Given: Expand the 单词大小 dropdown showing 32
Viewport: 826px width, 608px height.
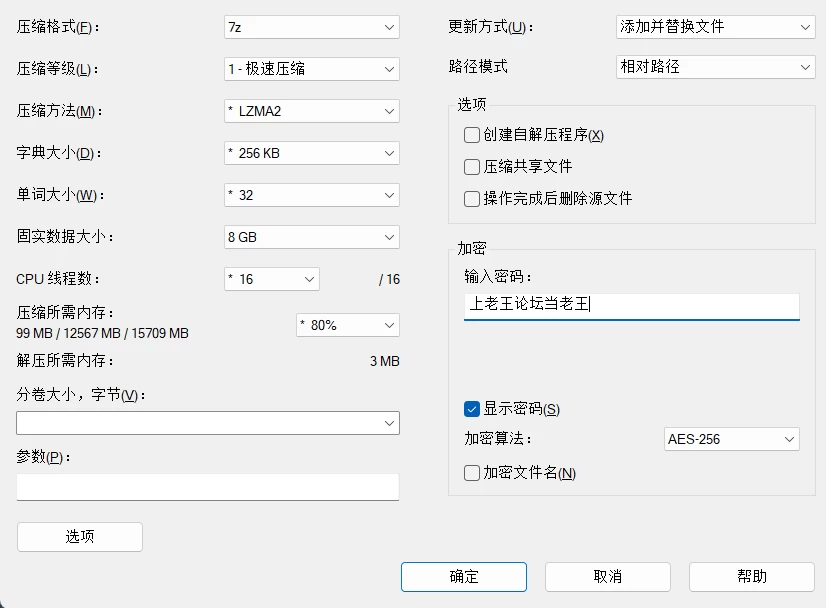Looking at the screenshot, I should (312, 195).
